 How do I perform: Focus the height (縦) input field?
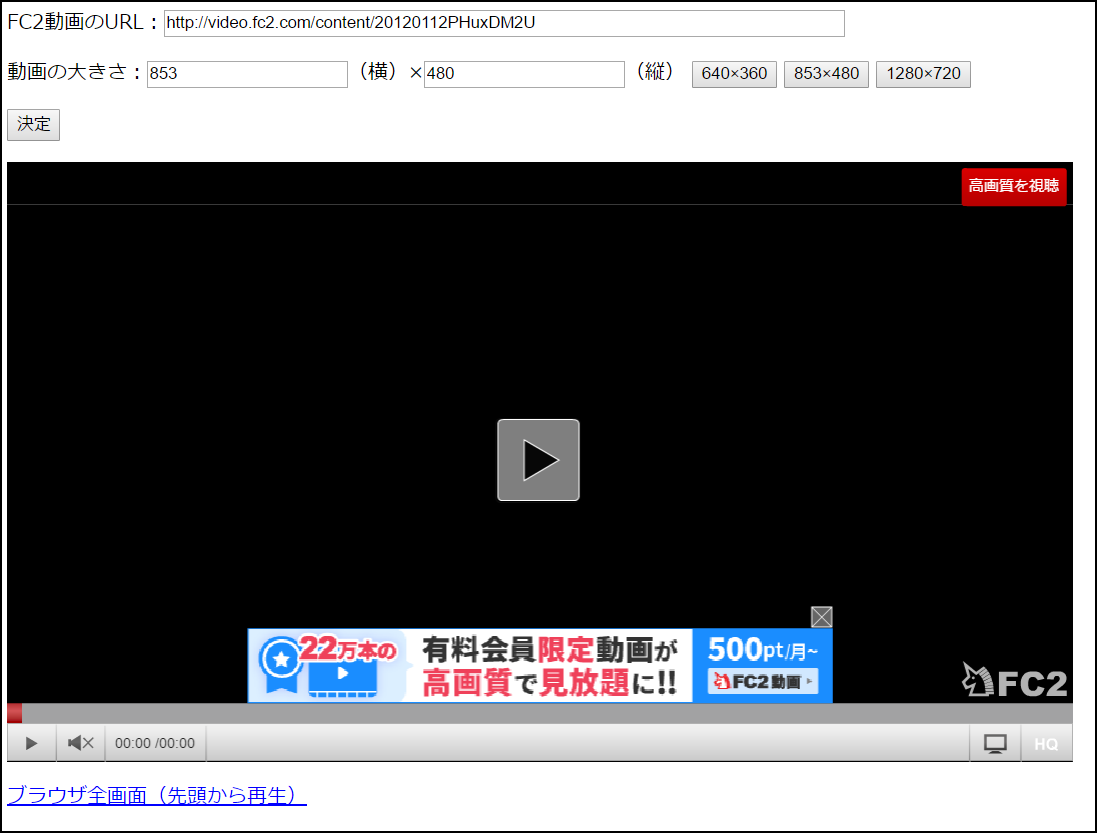pos(524,74)
